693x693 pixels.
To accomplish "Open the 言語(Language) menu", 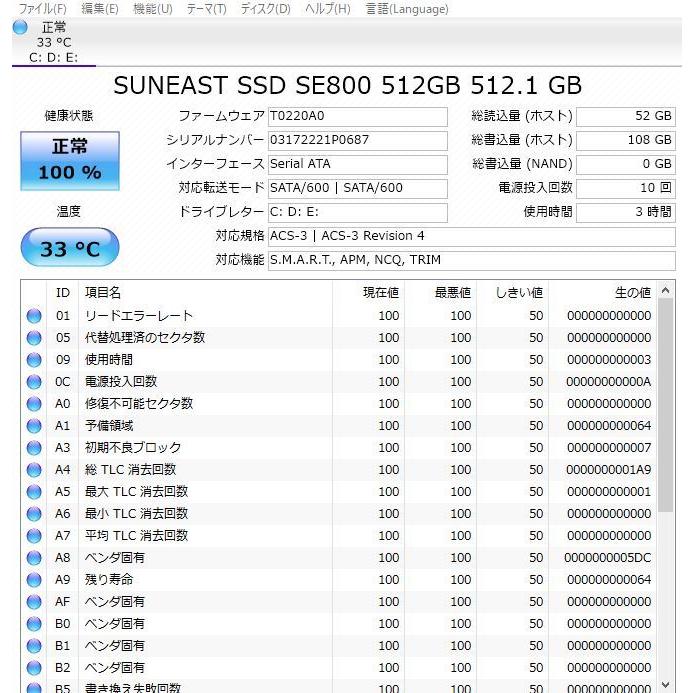I will 407,8.
